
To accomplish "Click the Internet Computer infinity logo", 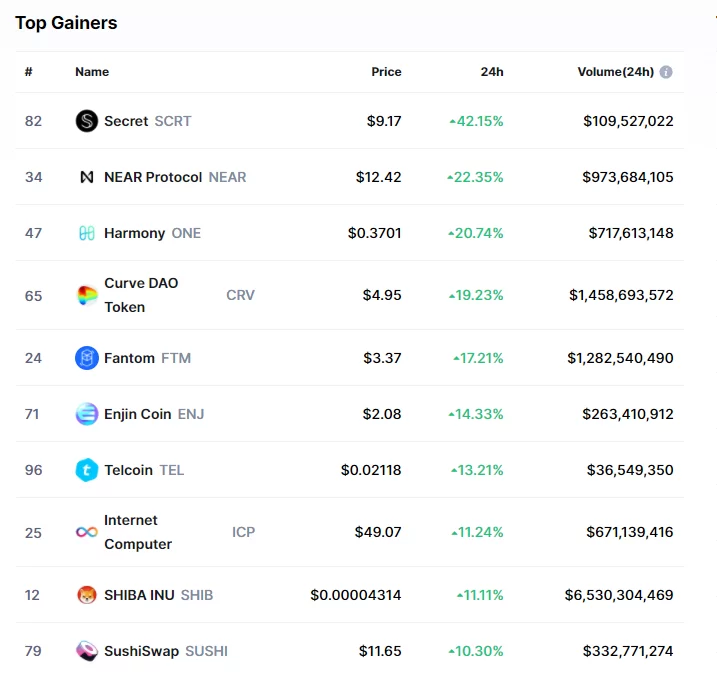I will click(87, 532).
